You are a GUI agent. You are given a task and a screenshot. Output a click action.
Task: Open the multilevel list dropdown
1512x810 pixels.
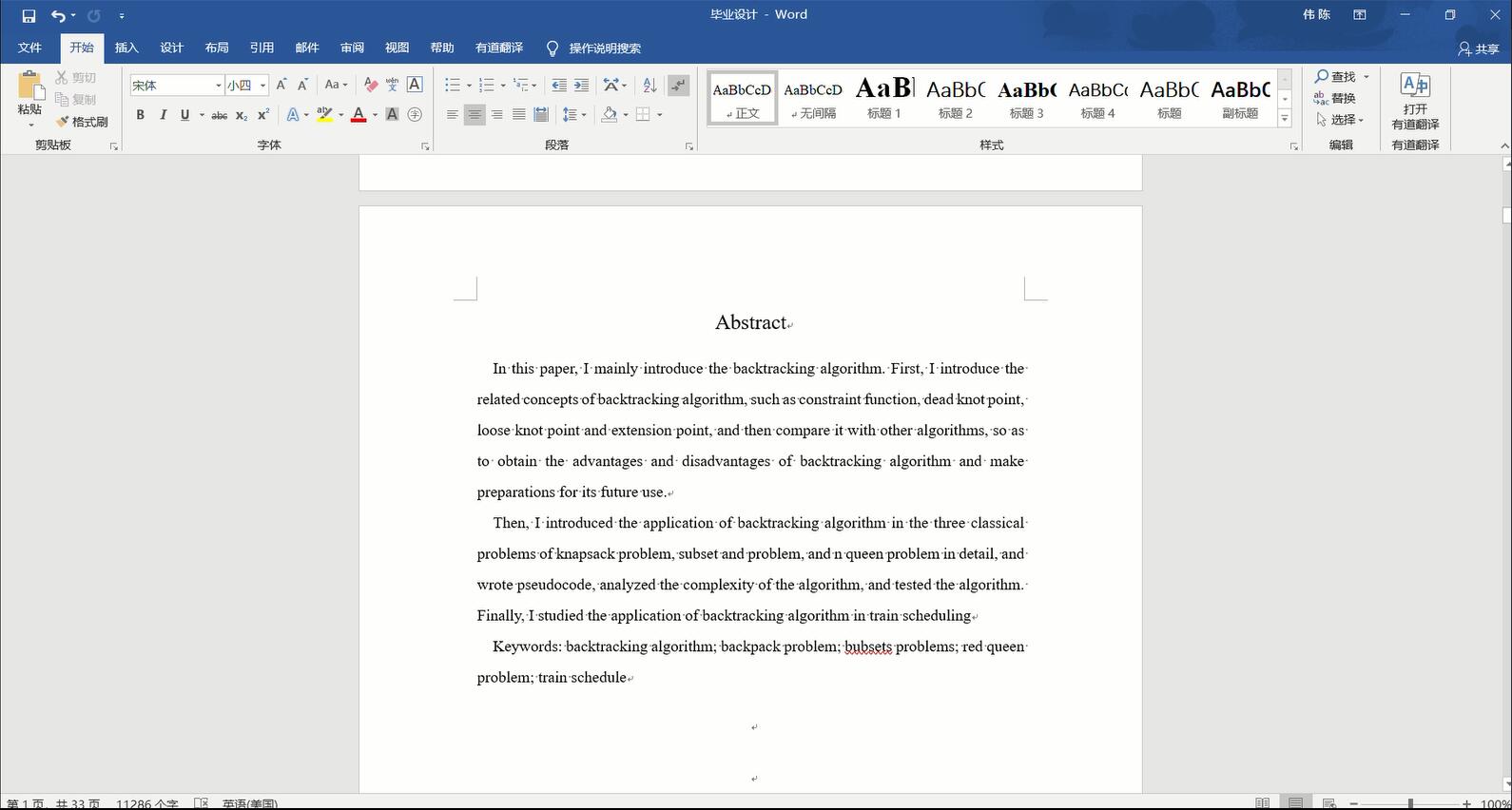point(534,86)
